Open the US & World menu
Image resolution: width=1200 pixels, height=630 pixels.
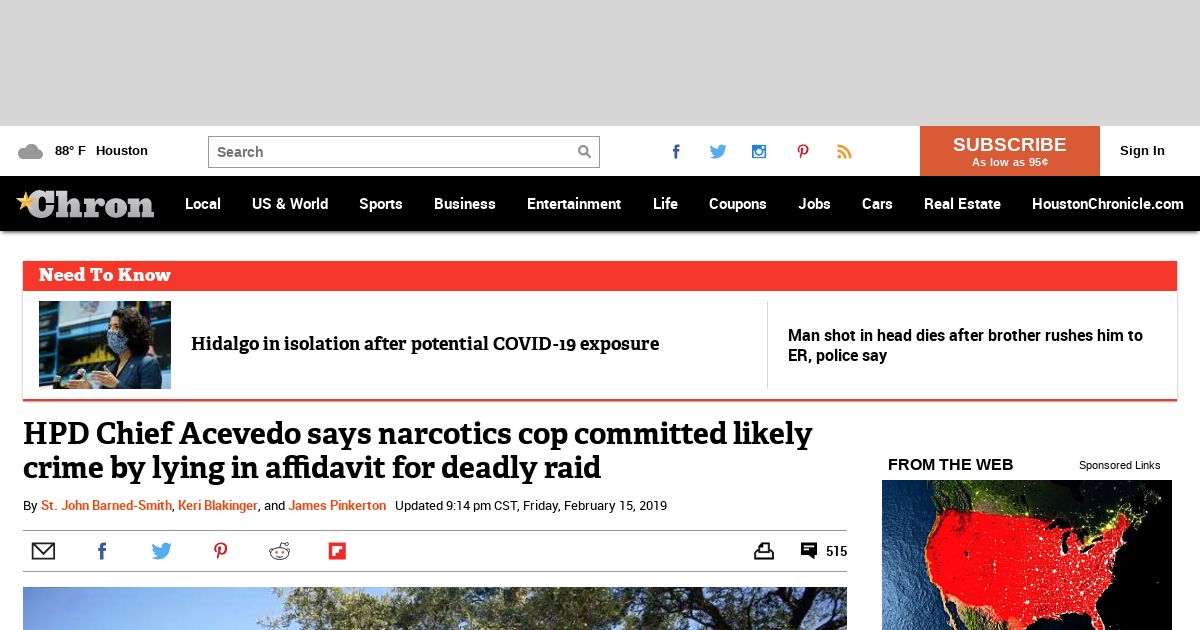coord(290,204)
